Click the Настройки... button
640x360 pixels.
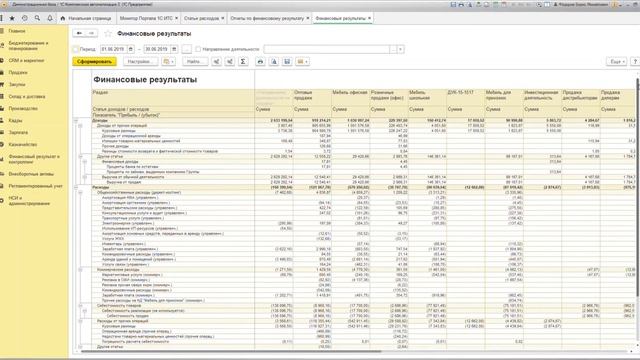(140, 62)
